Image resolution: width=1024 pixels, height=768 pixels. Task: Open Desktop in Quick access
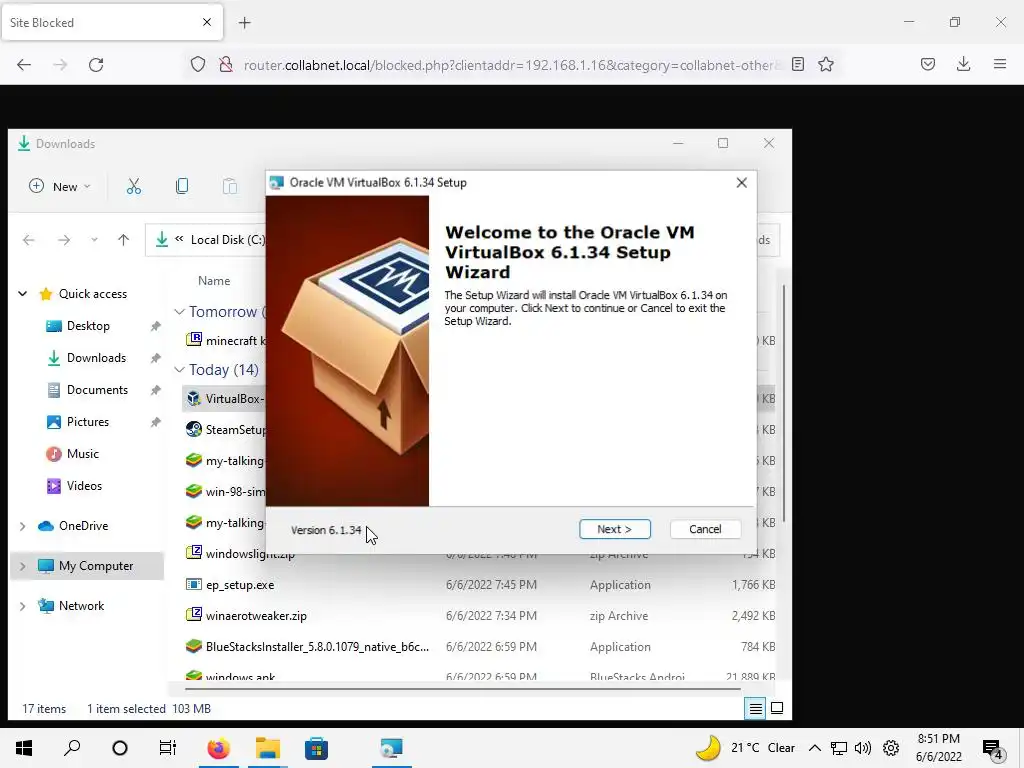(88, 326)
